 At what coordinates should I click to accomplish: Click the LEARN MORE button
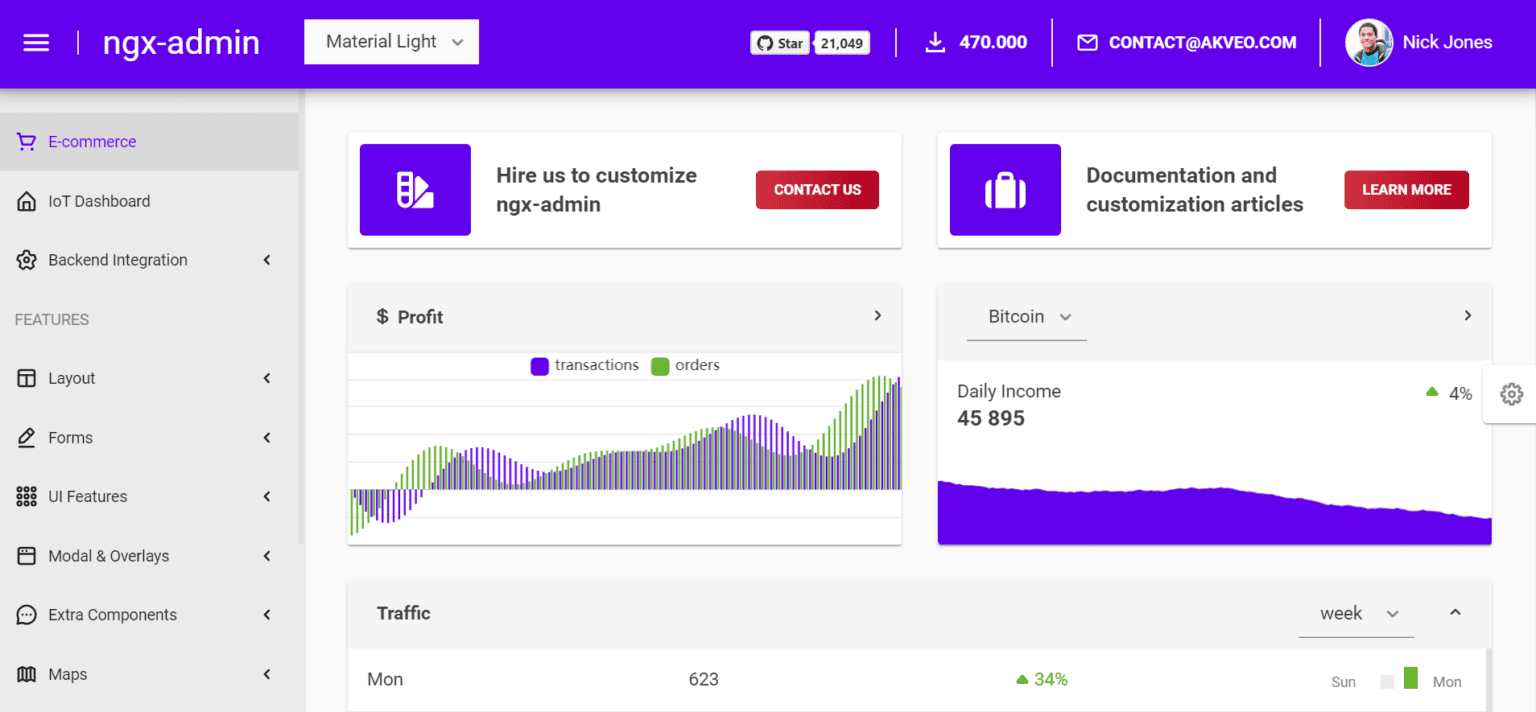pyautogui.click(x=1406, y=189)
